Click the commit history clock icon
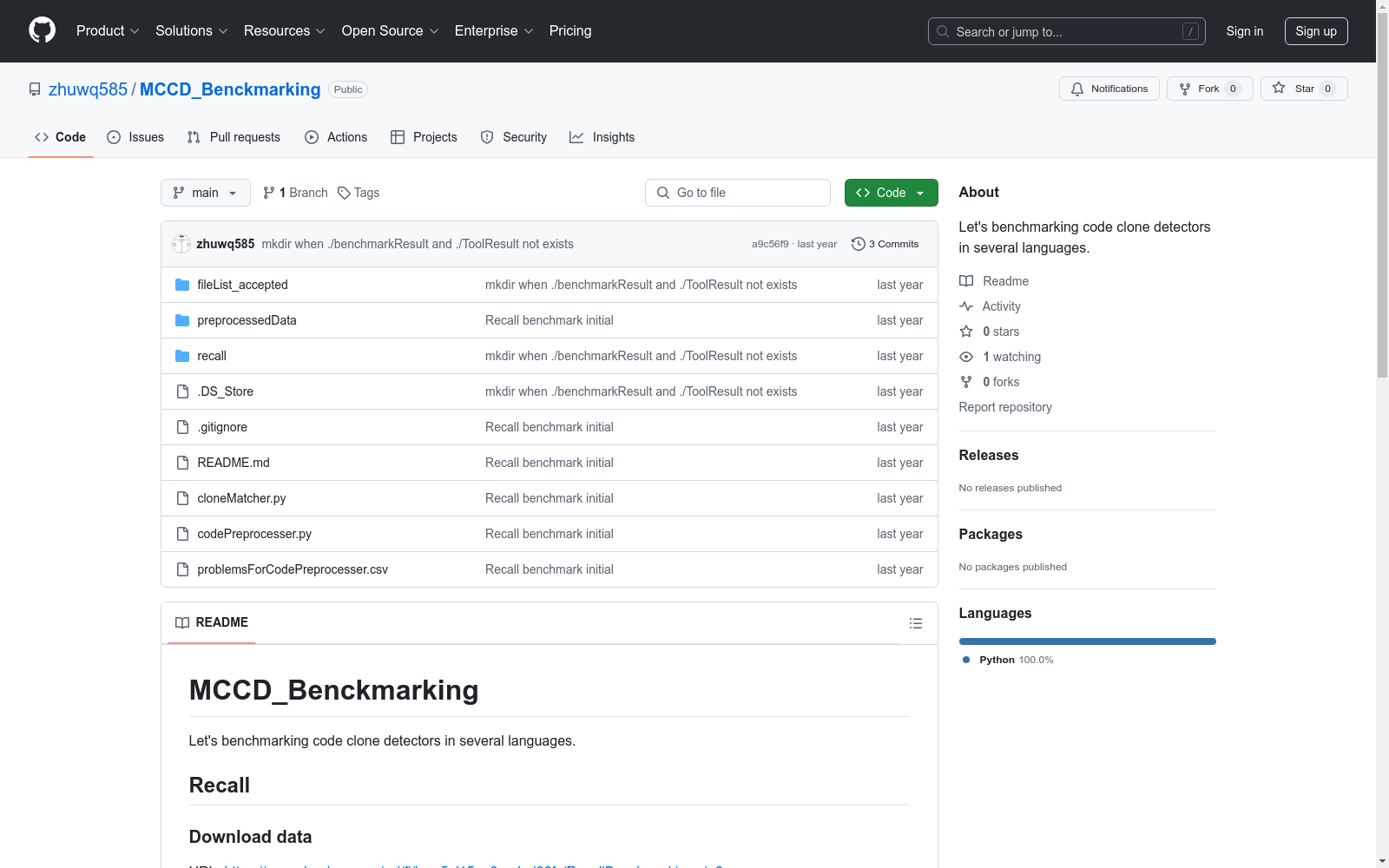The height and width of the screenshot is (868, 1389). (x=858, y=244)
